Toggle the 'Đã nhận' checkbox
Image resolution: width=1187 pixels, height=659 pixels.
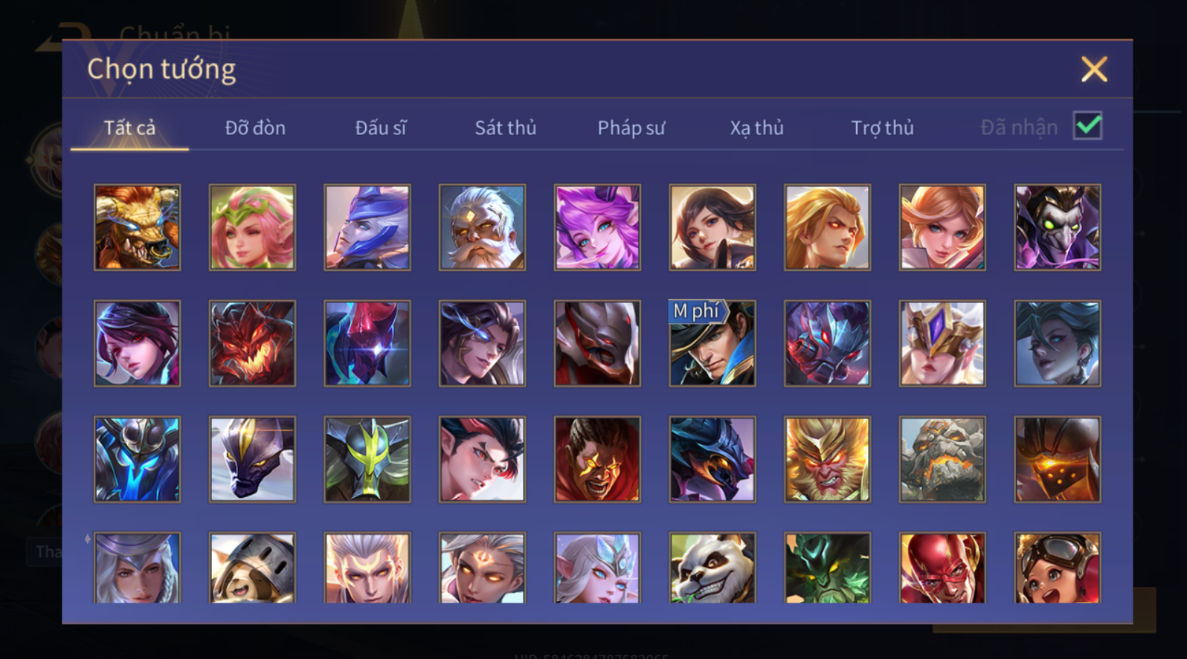1088,126
